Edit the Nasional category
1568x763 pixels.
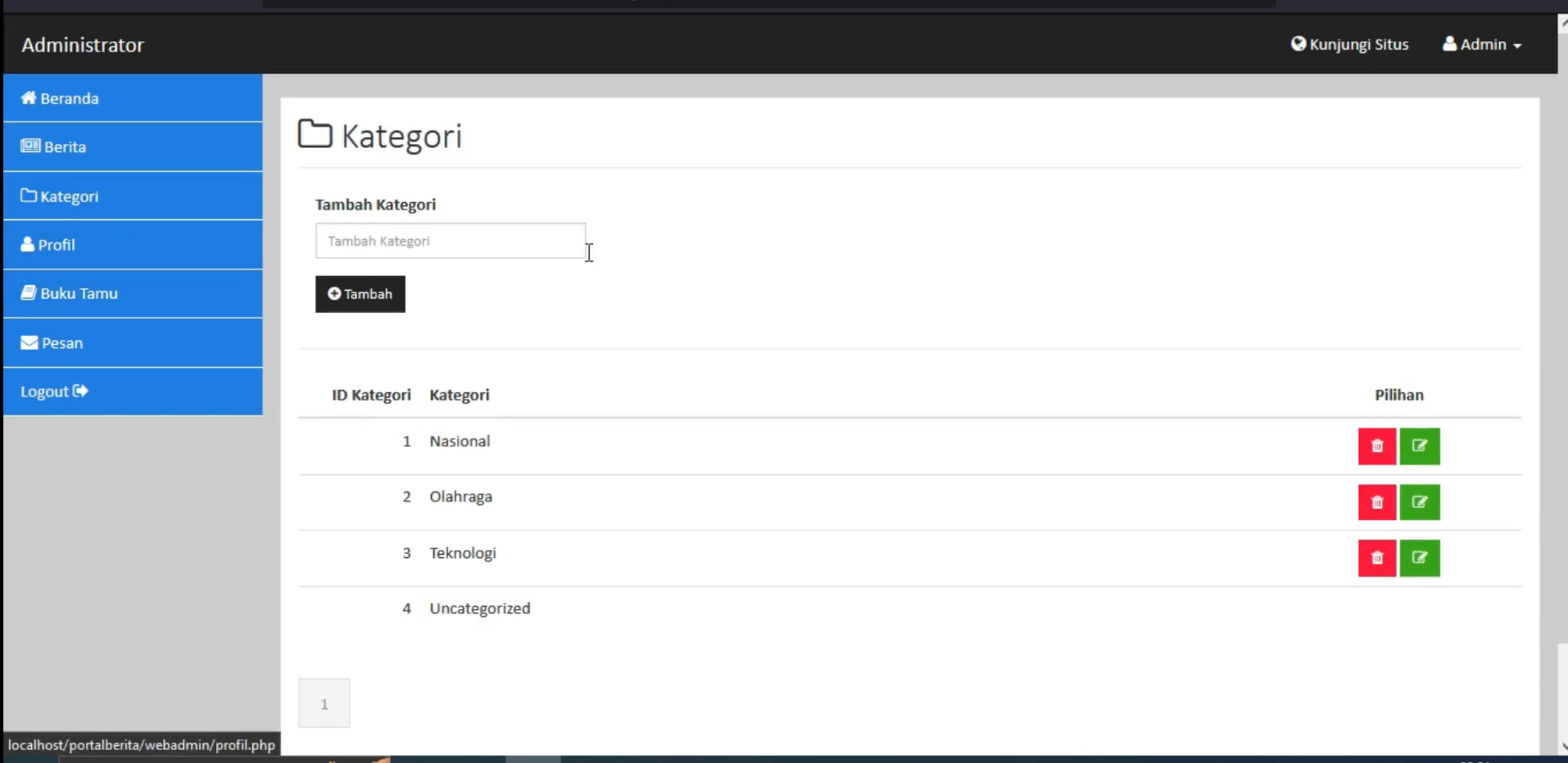pyautogui.click(x=1419, y=446)
